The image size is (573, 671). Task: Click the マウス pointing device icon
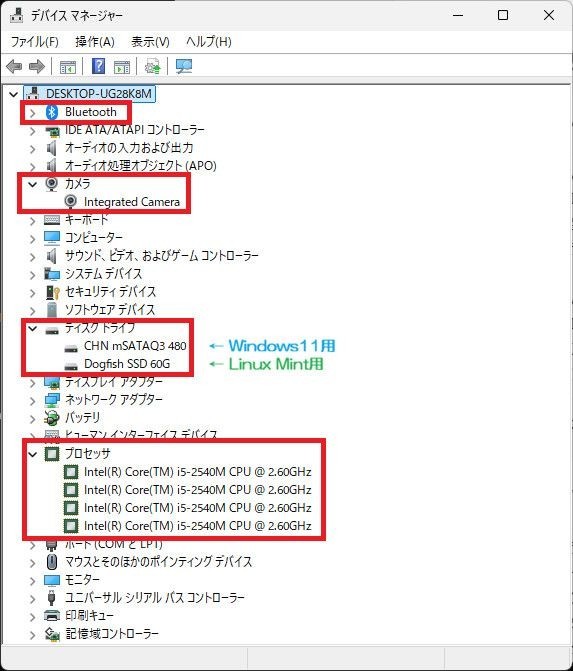tap(52, 561)
